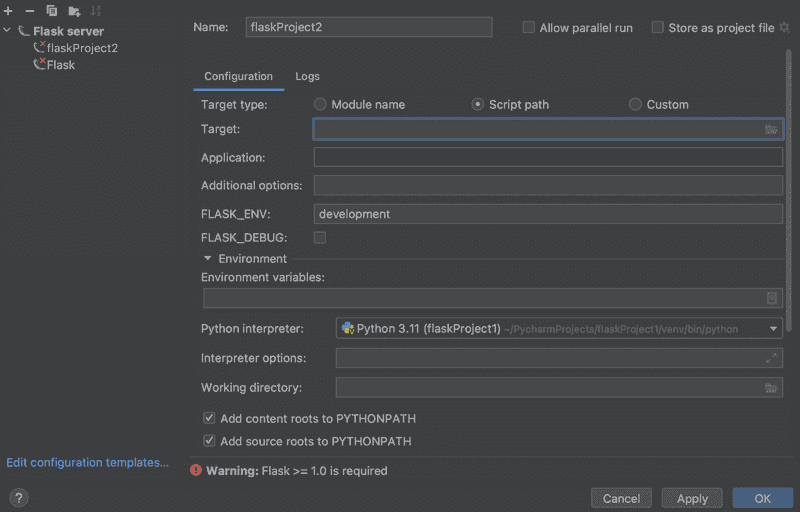Select the Flask configuration in tree
Screen dimensions: 800x512
pos(54,65)
